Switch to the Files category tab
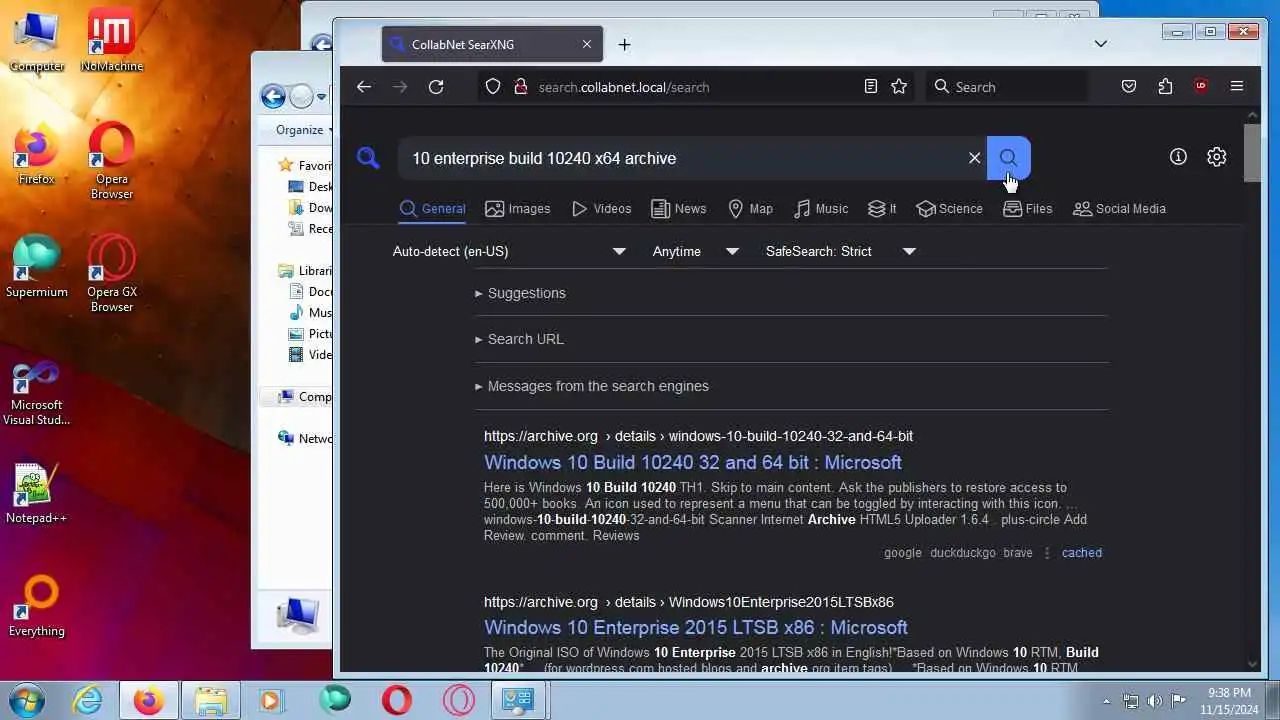 (x=1028, y=209)
